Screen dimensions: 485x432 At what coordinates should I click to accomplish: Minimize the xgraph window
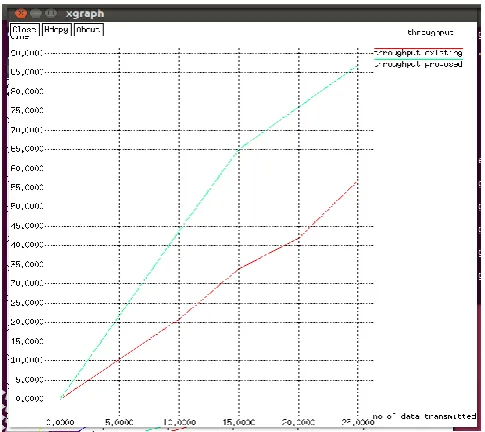coord(36,13)
